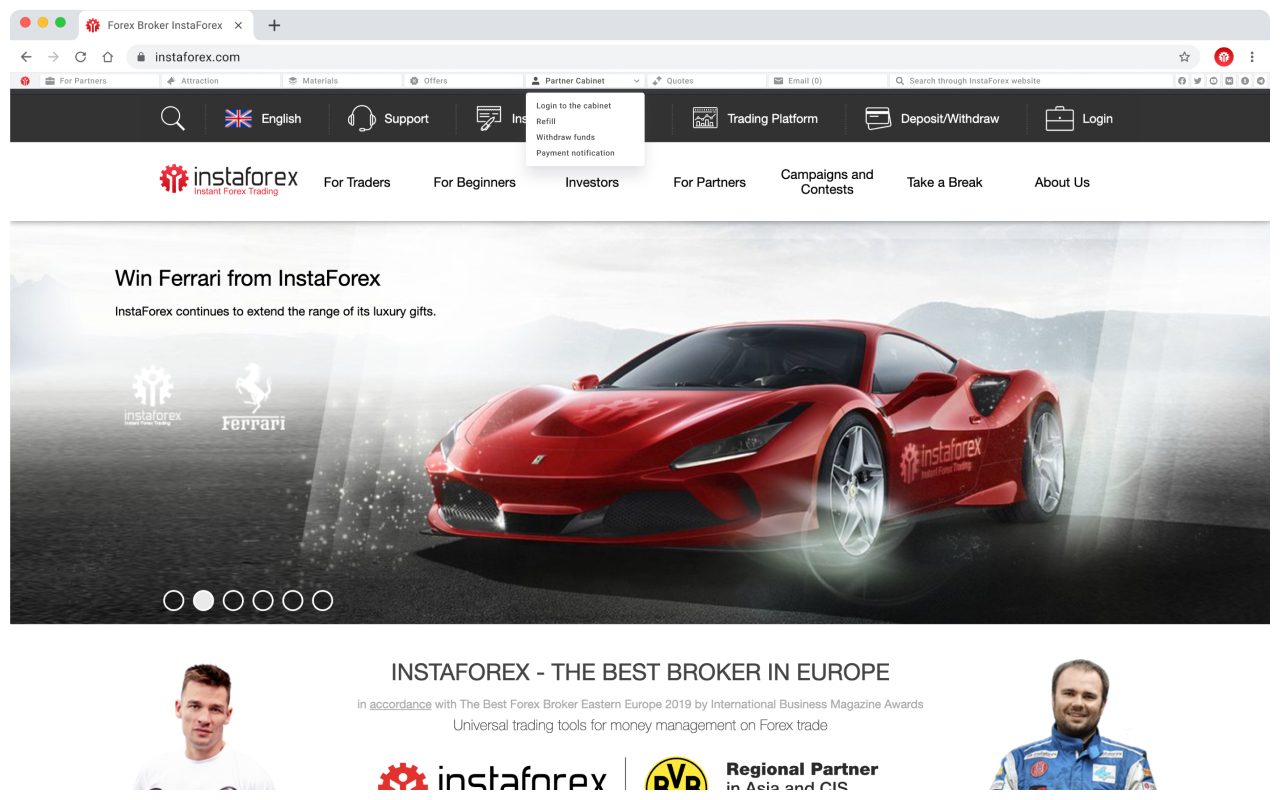Bookmark this page with the star icon
The image size is (1280, 800).
[x=1185, y=57]
